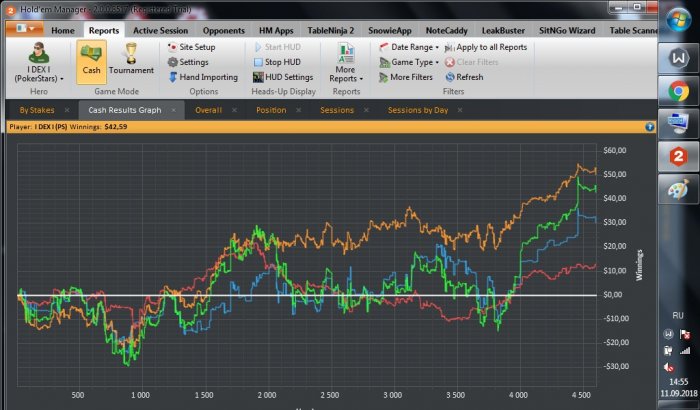Open Hand Importing

tap(203, 77)
